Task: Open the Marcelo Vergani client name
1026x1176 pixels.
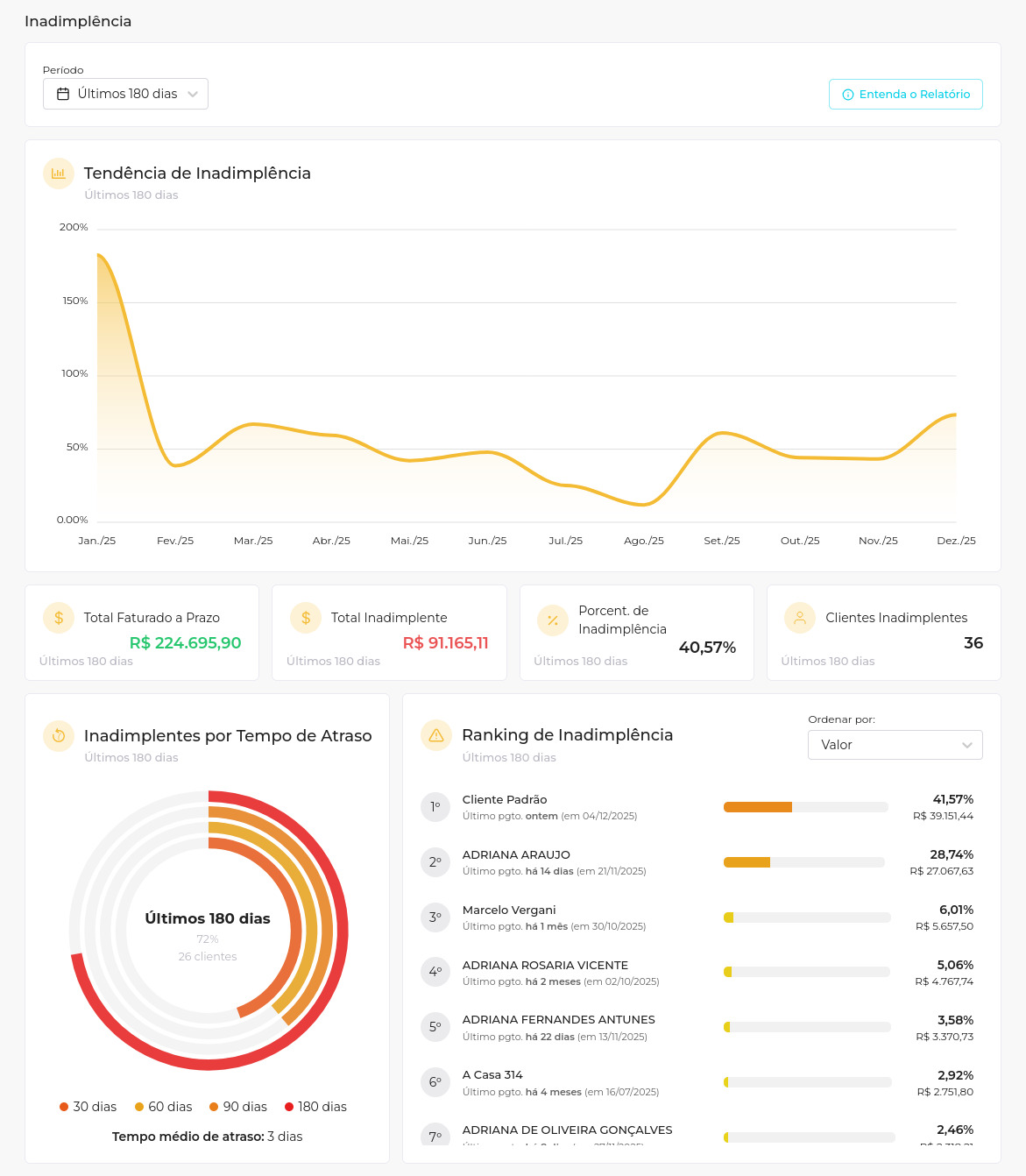Action: click(x=509, y=910)
